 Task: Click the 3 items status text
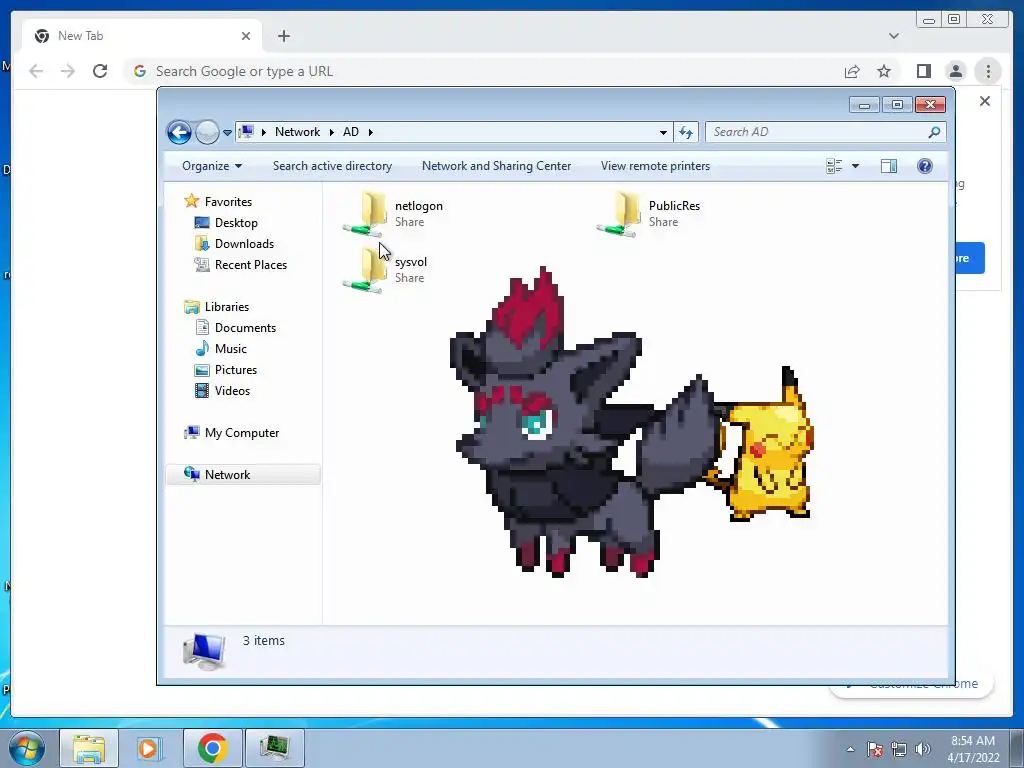point(263,641)
